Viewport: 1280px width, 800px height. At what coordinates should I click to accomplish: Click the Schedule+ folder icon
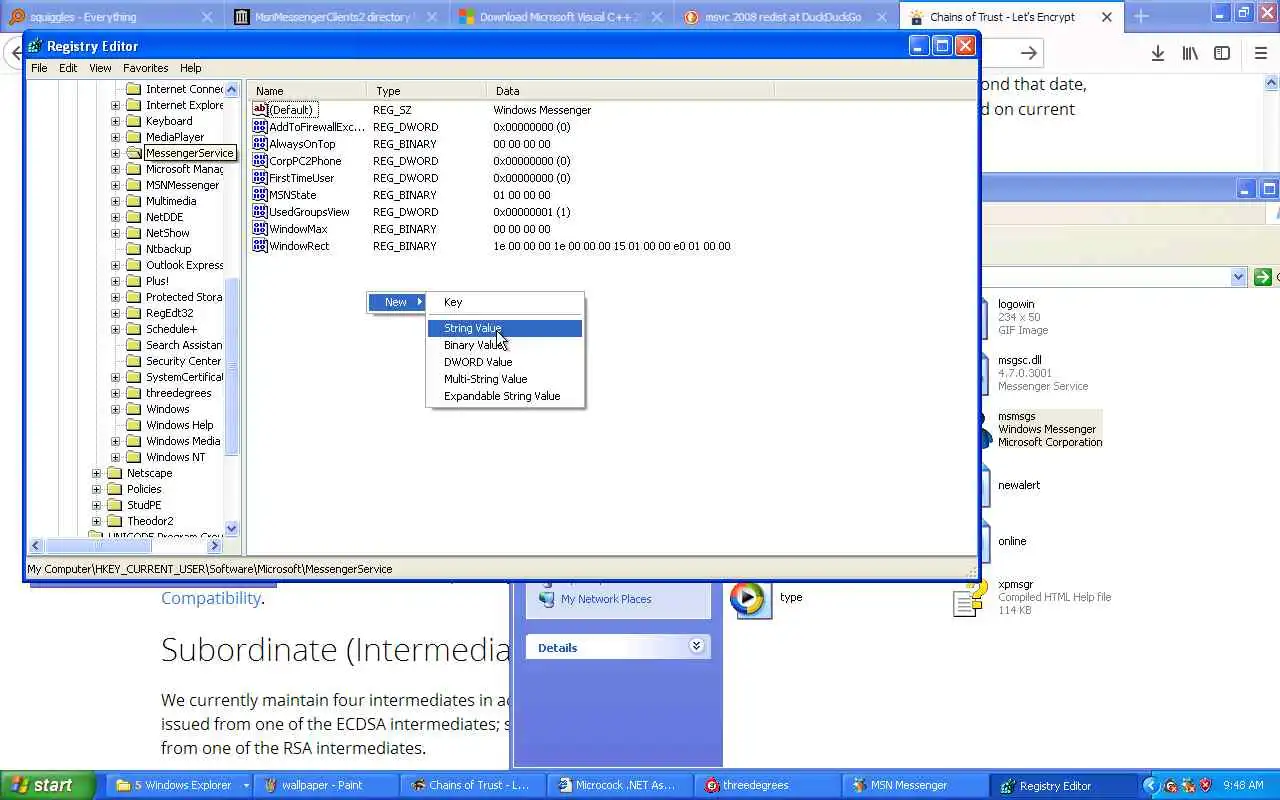click(x=133, y=329)
